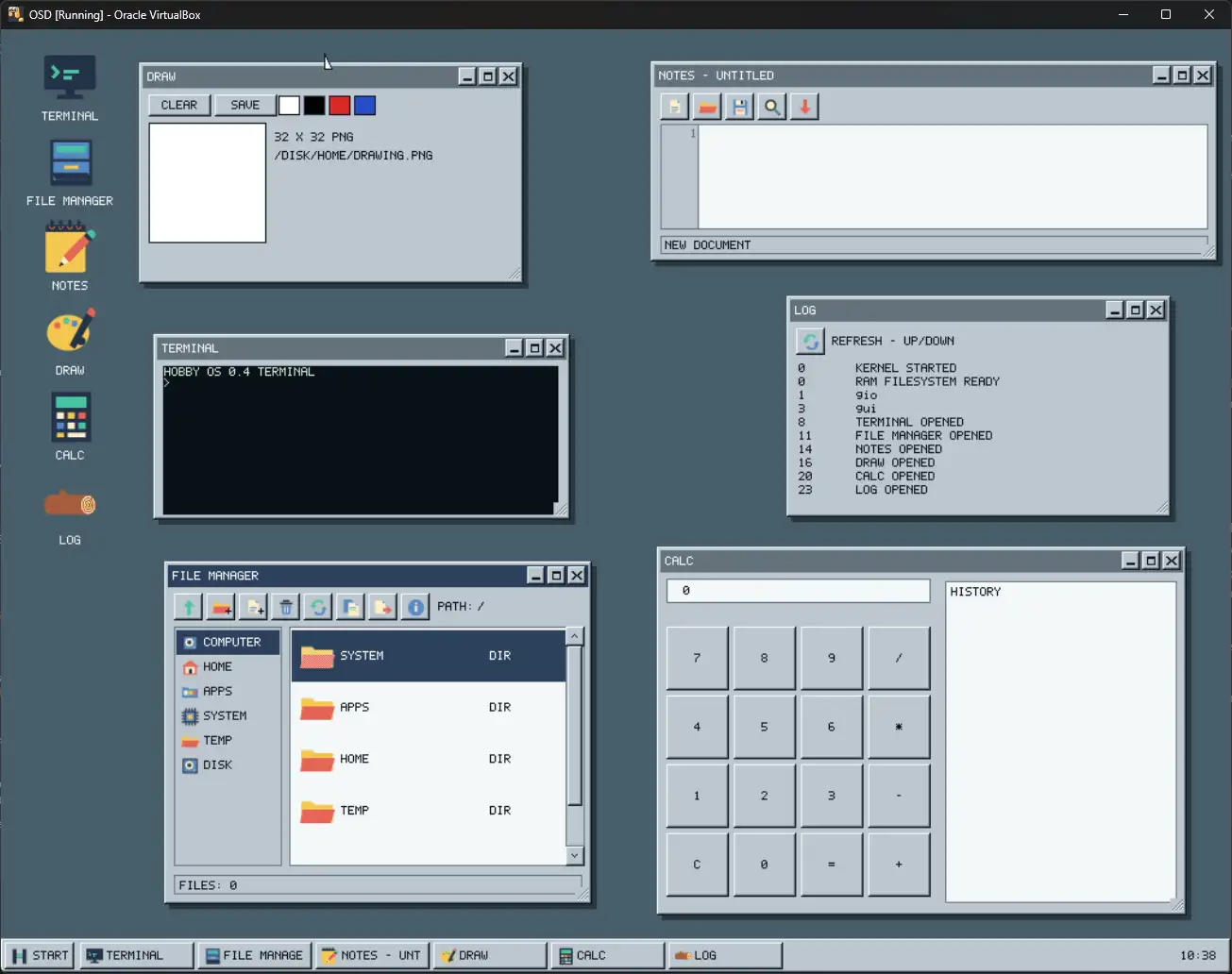Screen dimensions: 1232x974
Task: Open the Terminal desktop icon
Action: click(70, 88)
